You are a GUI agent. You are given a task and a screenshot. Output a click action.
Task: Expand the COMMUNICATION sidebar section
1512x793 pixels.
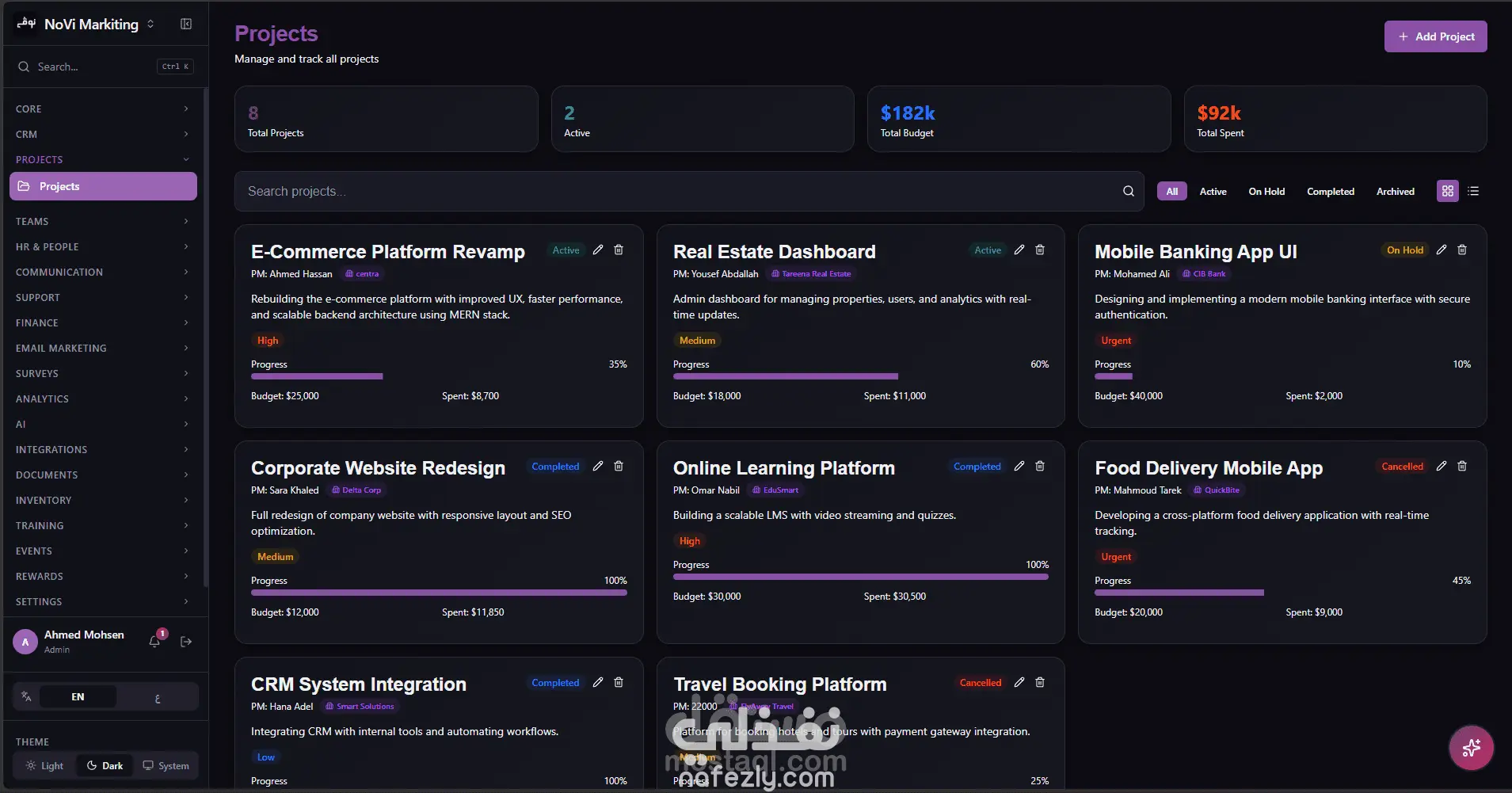pos(103,272)
